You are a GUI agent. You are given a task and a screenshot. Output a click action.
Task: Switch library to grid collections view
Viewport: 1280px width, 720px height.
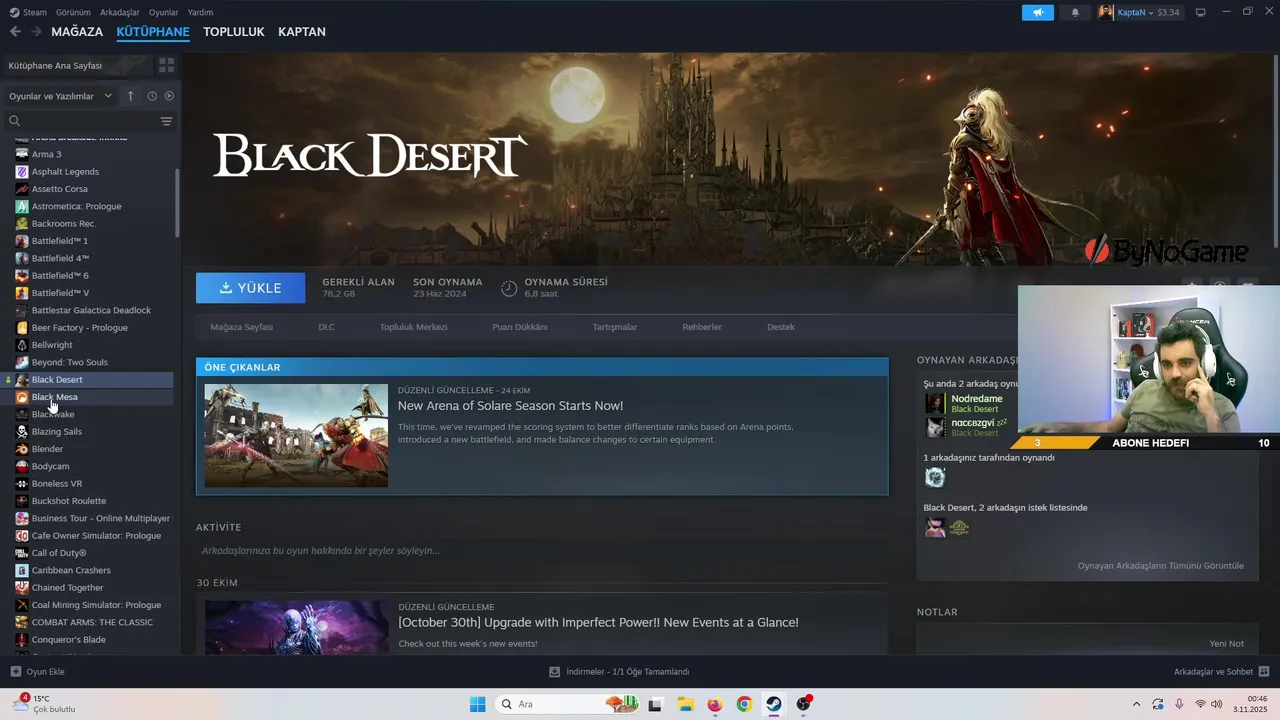click(x=166, y=65)
